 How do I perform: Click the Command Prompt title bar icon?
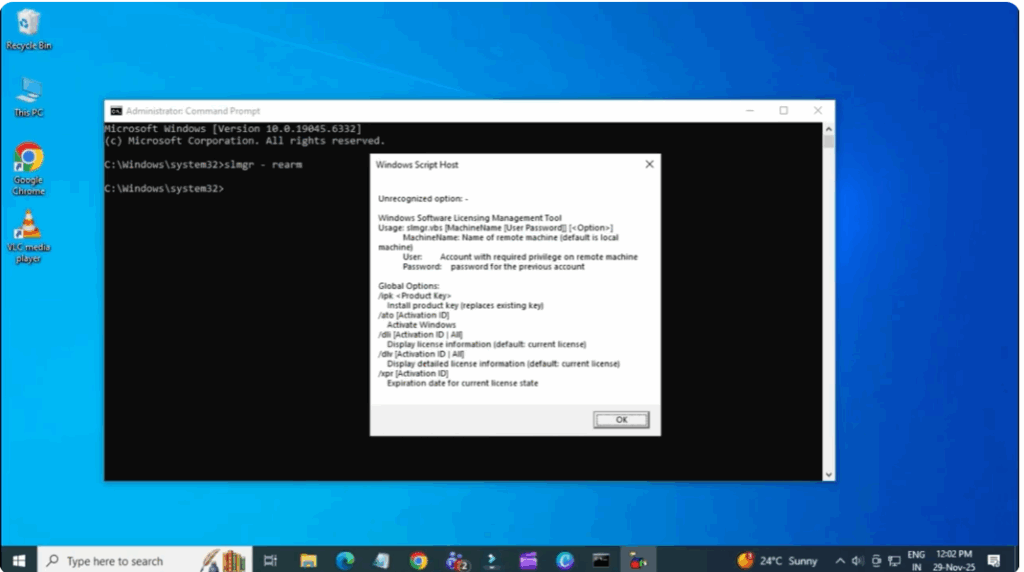click(116, 111)
